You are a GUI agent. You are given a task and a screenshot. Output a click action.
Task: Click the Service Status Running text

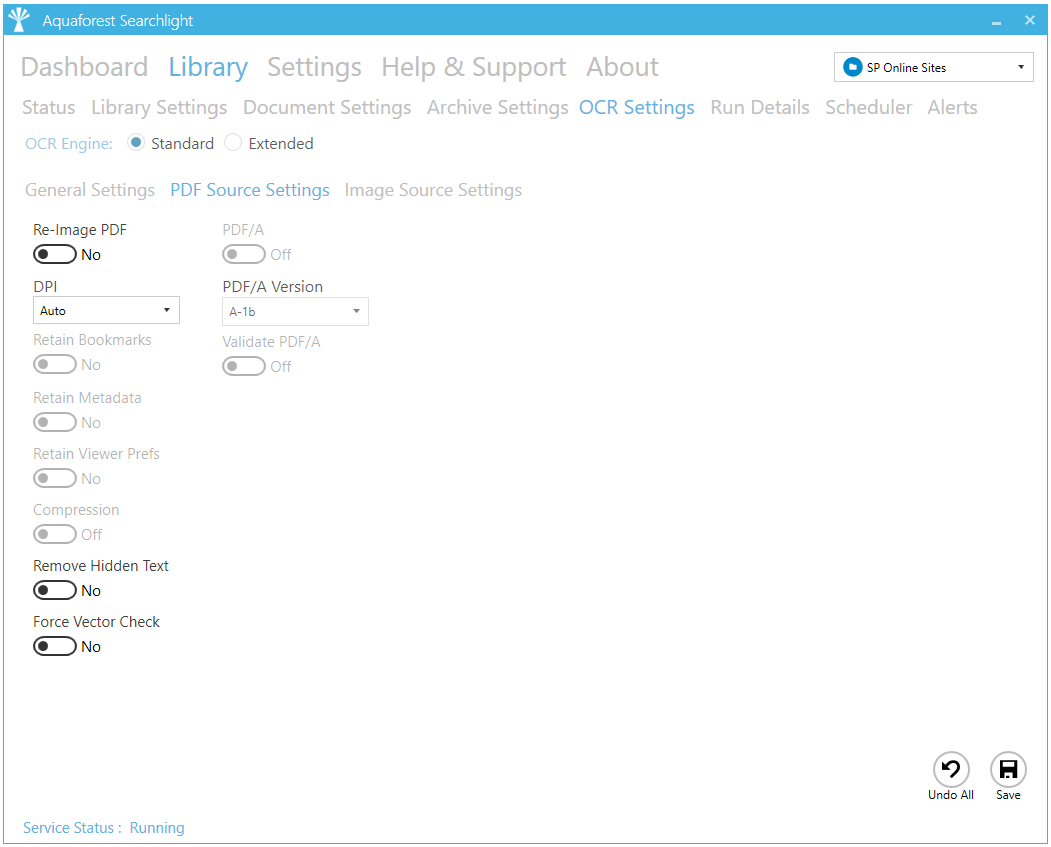tap(157, 828)
